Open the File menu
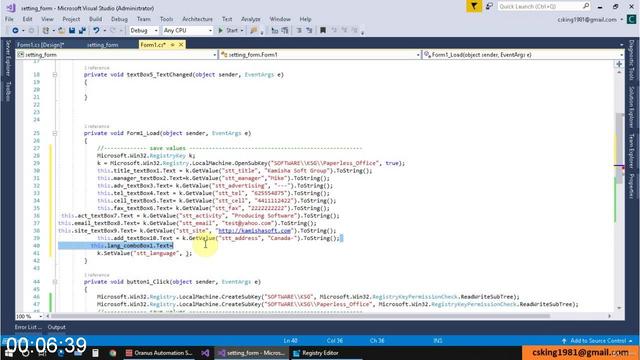 [9, 19]
